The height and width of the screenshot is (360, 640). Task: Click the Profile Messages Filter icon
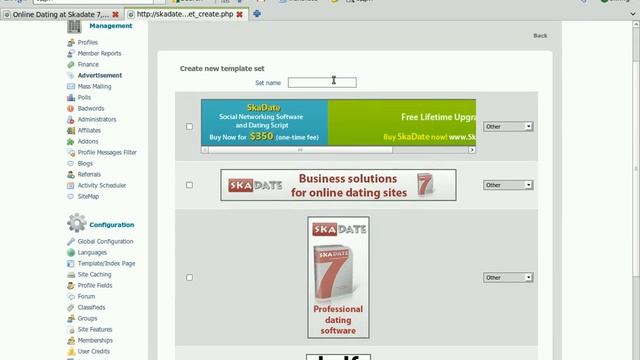tap(71, 153)
